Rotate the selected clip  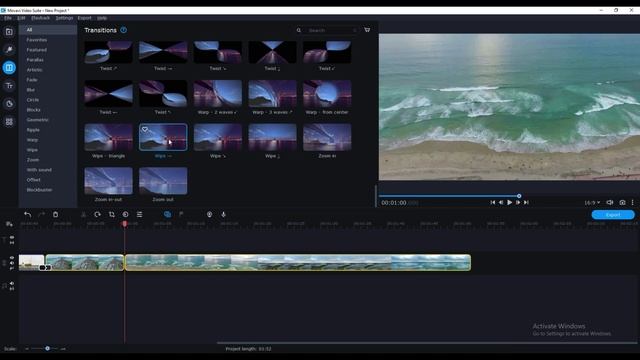click(x=97, y=214)
